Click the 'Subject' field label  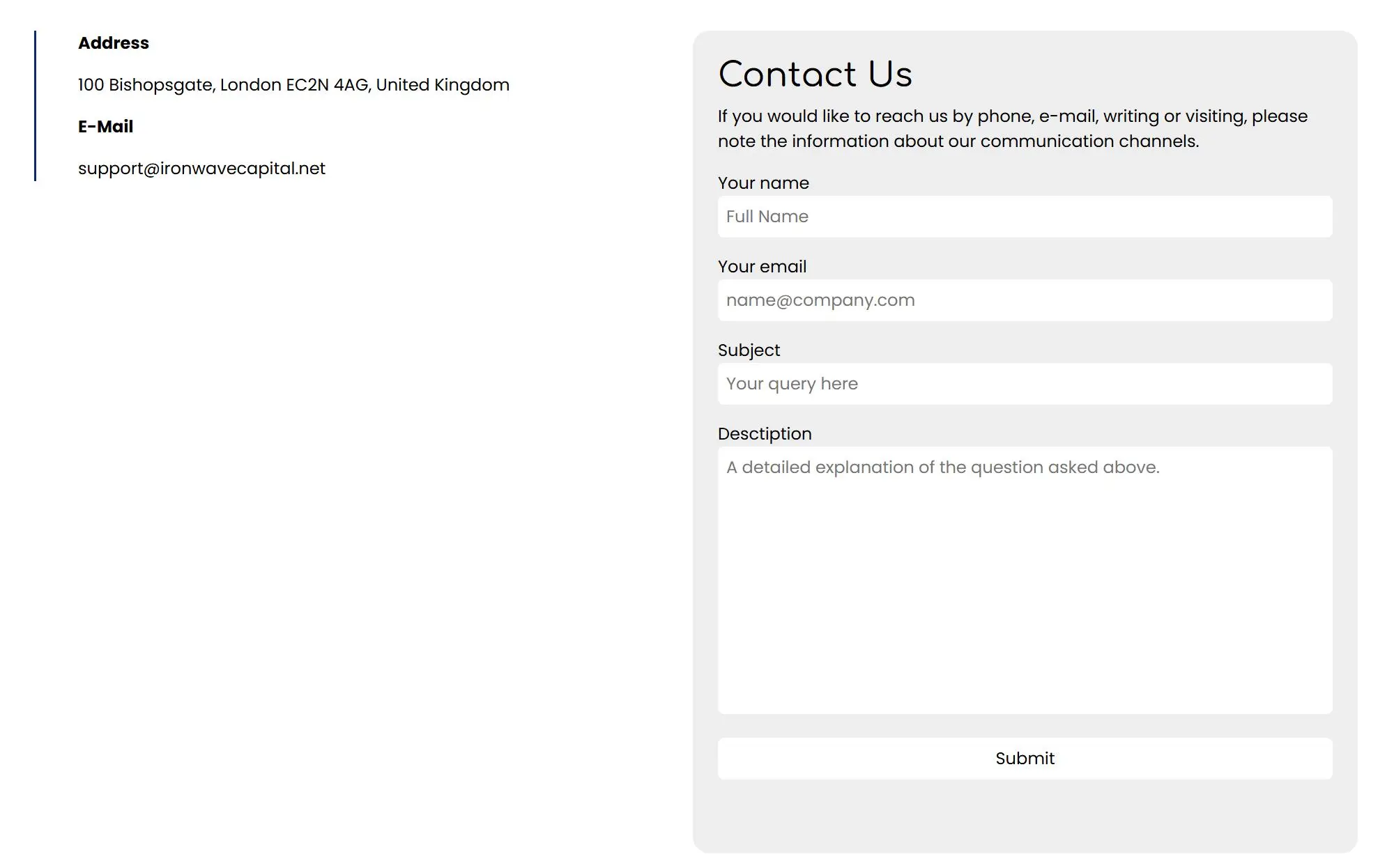point(749,350)
